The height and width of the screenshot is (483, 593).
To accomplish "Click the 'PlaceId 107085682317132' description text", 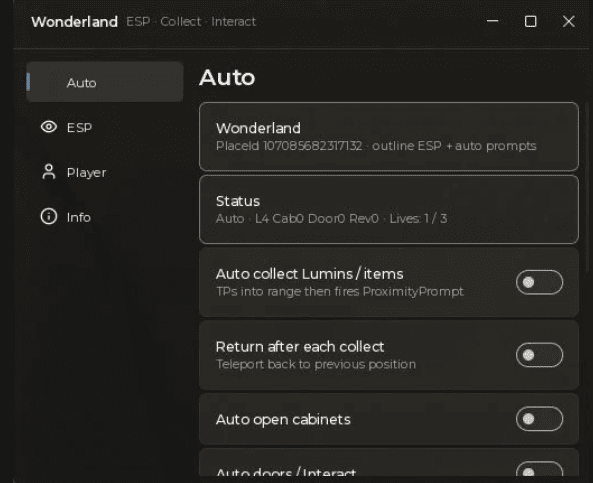I will (289, 146).
